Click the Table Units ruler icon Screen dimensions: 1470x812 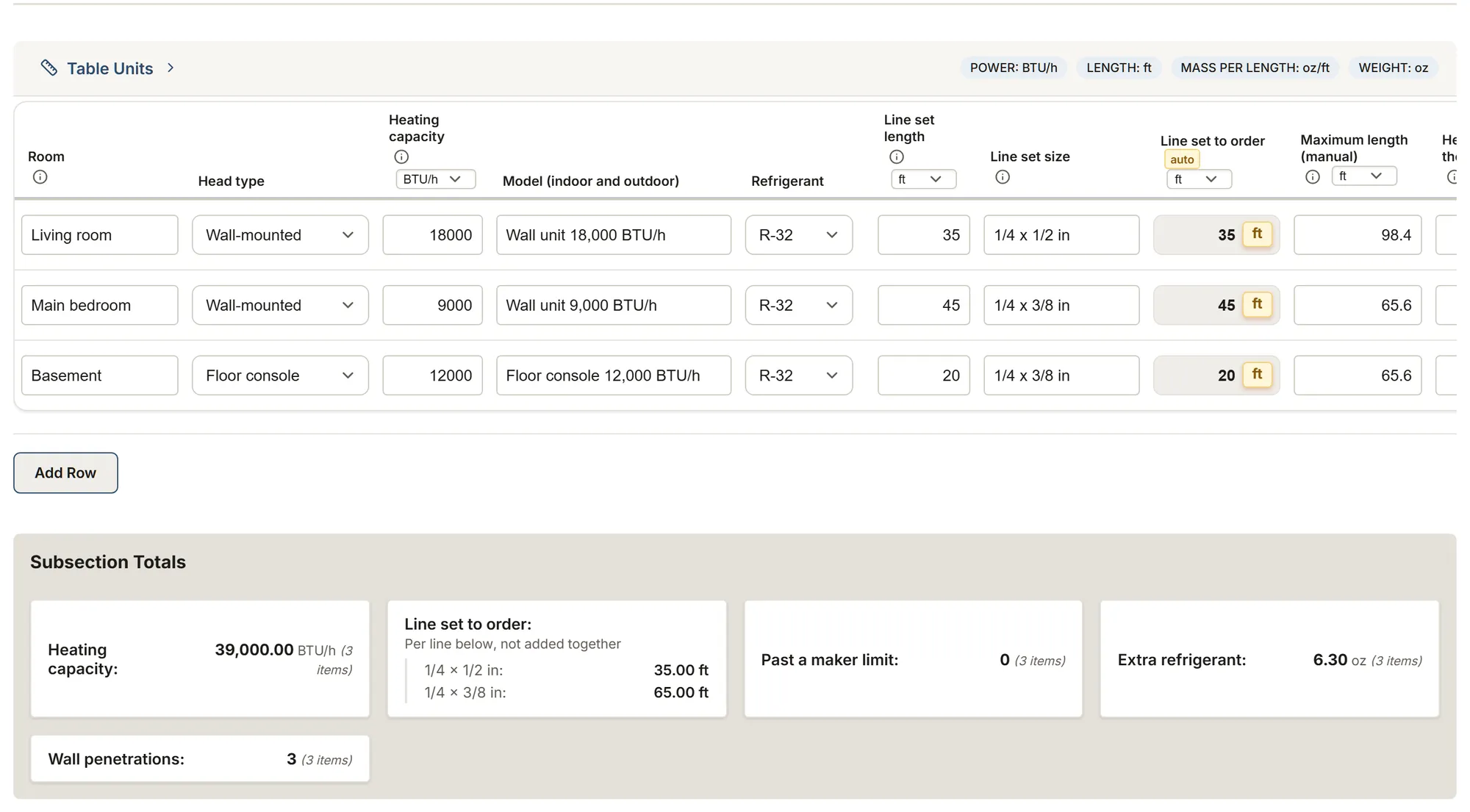tap(49, 68)
